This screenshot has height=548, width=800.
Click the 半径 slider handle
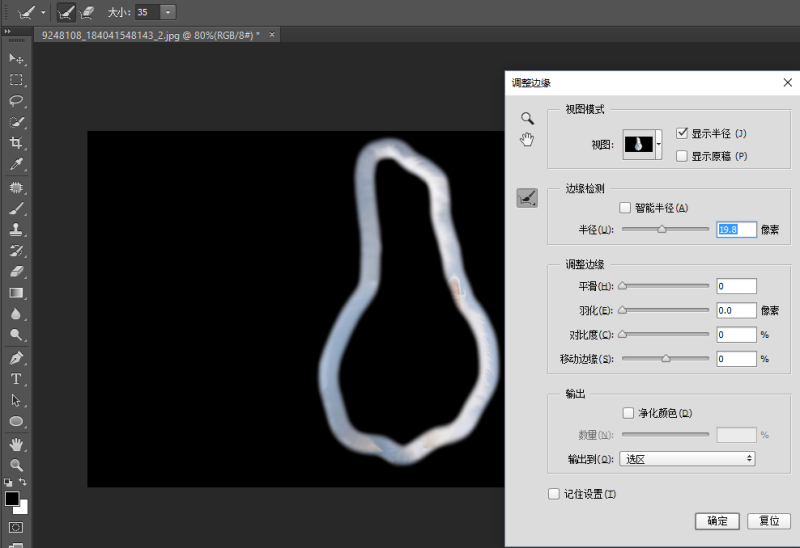[662, 230]
